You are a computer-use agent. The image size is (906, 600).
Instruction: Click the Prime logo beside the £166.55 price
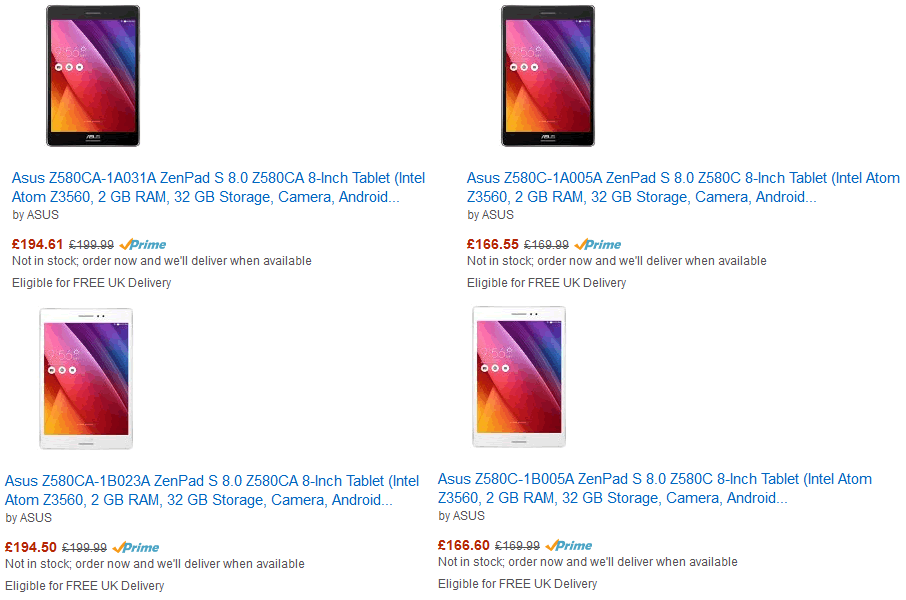(x=598, y=244)
